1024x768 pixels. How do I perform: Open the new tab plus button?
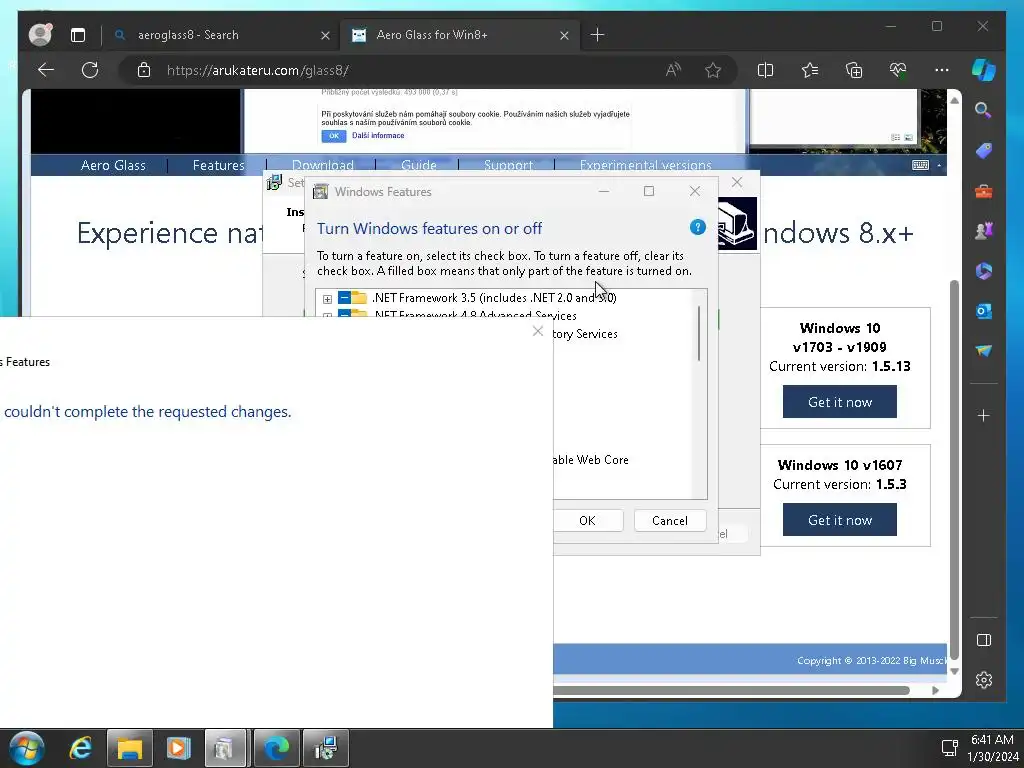[x=597, y=35]
